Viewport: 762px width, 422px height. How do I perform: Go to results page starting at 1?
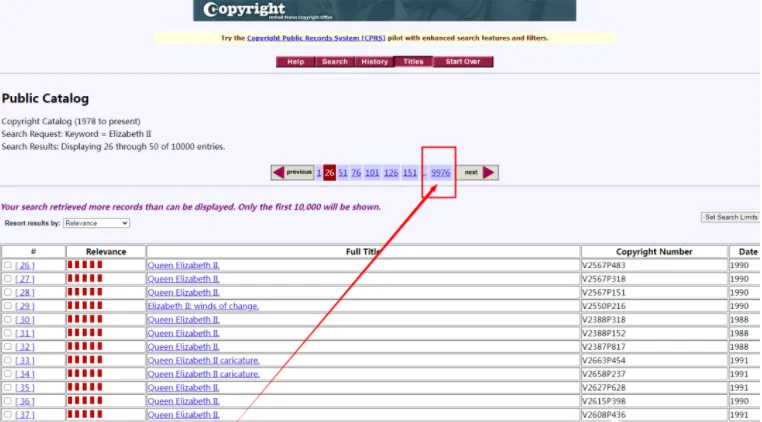(x=319, y=173)
